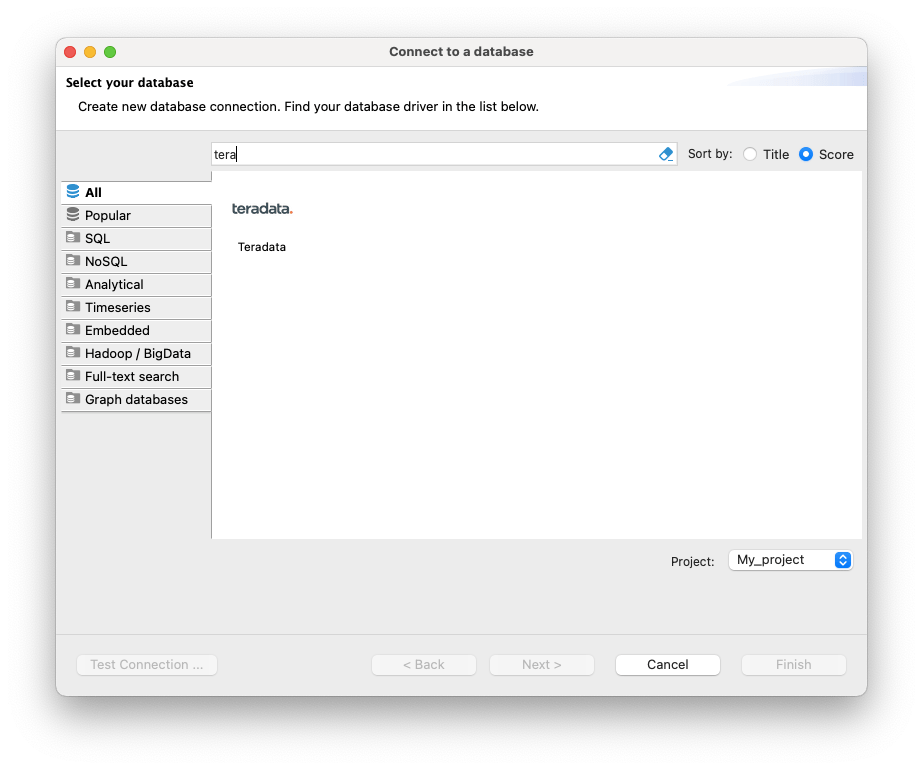
Task: Open the Project selector stepper arrows
Action: pos(844,560)
